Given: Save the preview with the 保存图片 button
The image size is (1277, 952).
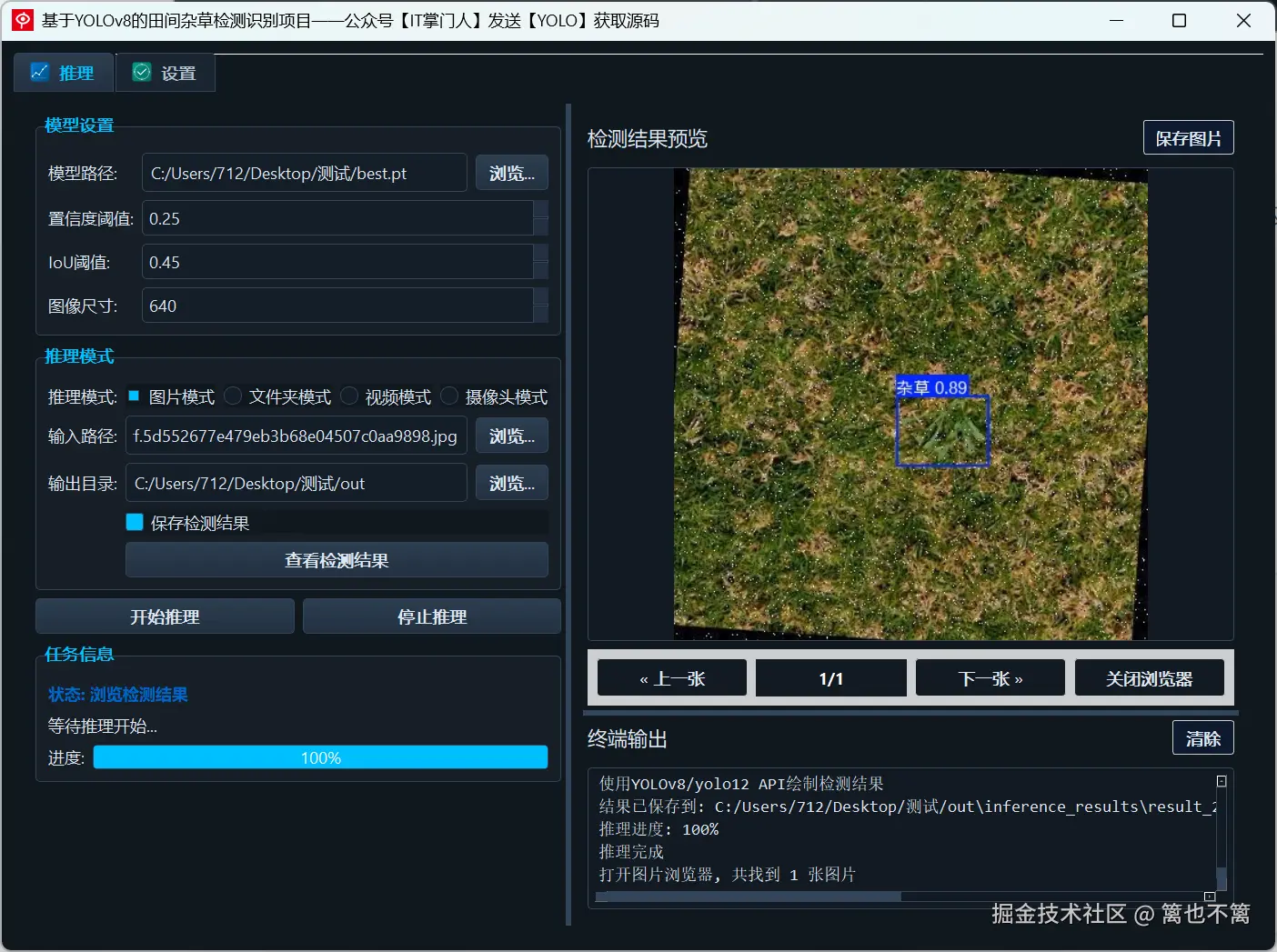Looking at the screenshot, I should pyautogui.click(x=1189, y=138).
